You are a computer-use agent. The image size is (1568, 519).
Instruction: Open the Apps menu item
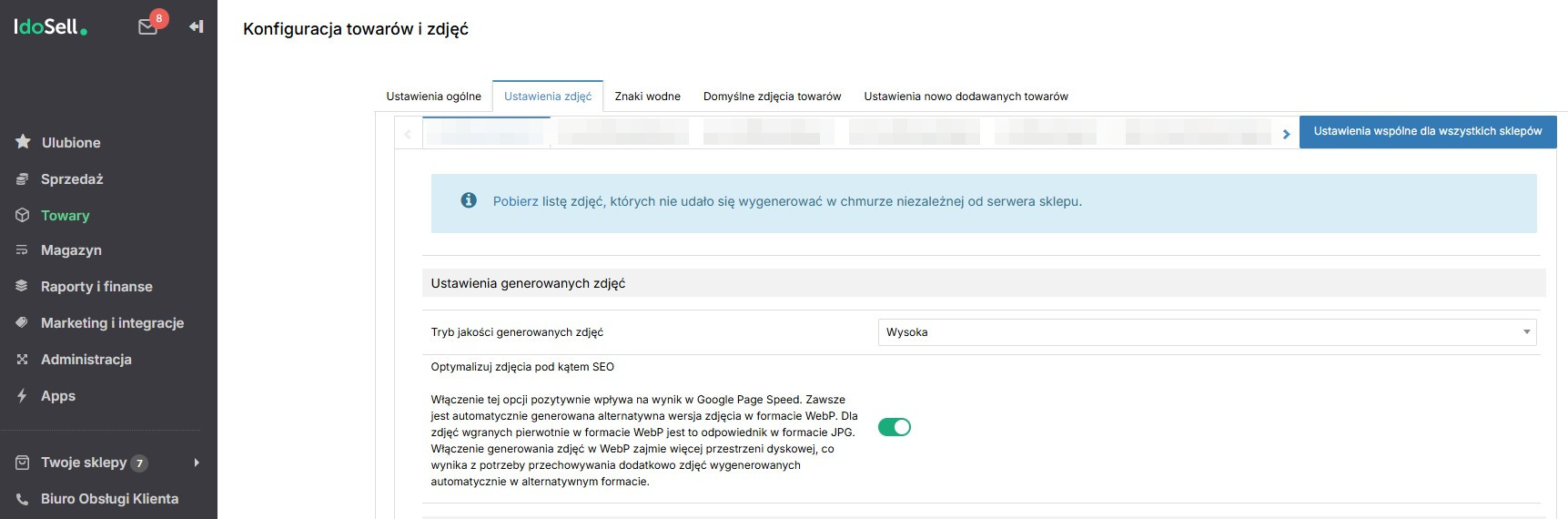pos(58,396)
